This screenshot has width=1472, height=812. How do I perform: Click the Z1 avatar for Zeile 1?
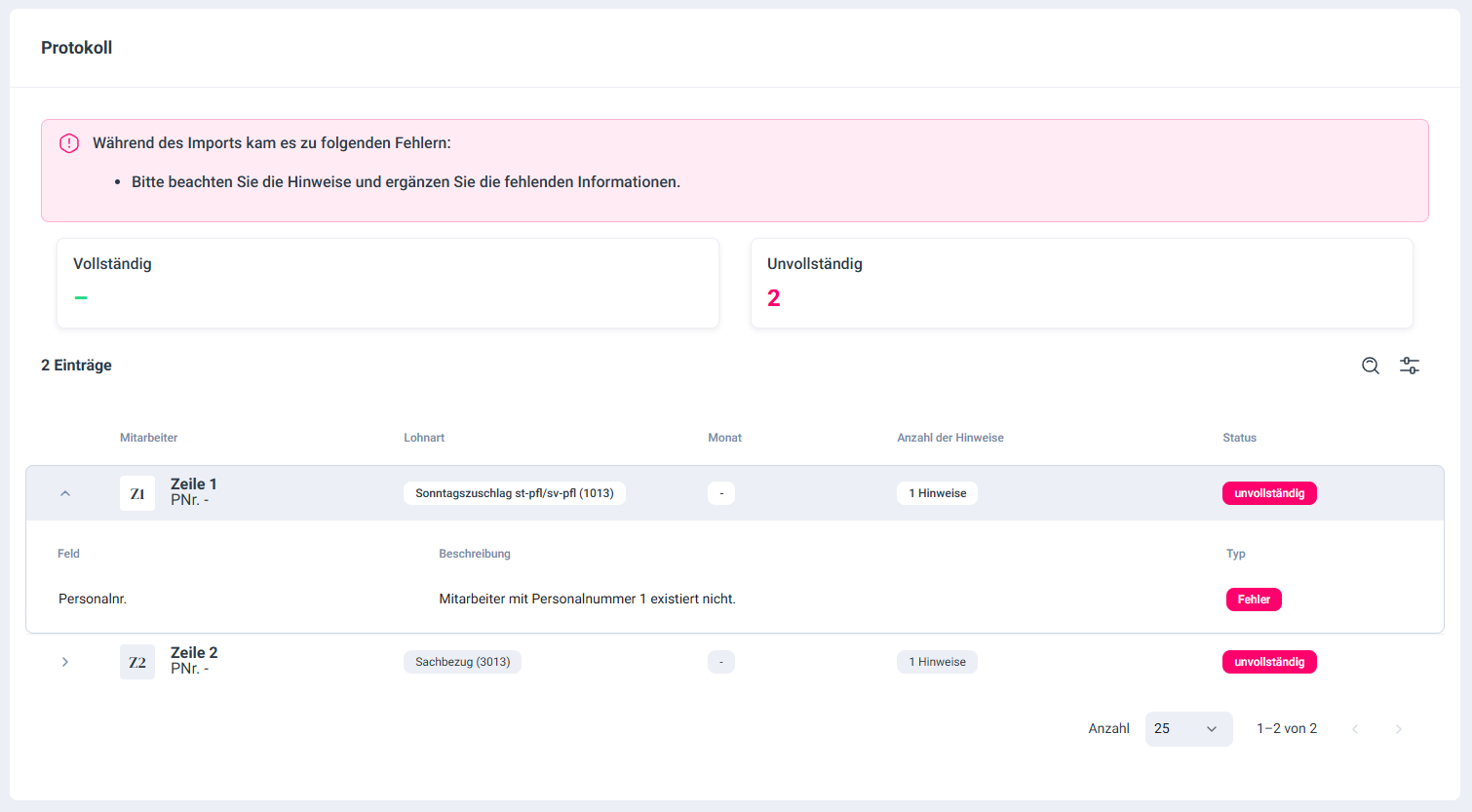coord(137,493)
